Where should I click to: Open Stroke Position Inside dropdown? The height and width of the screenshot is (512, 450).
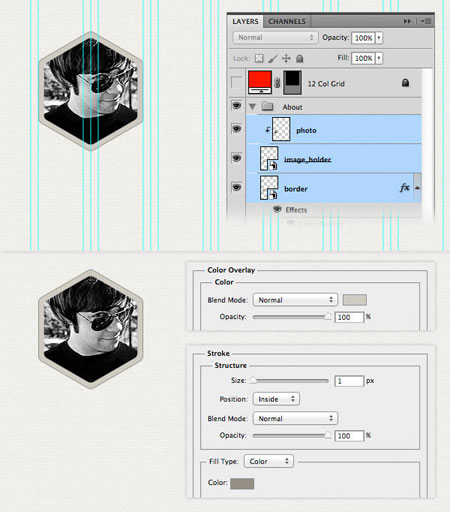[x=276, y=399]
